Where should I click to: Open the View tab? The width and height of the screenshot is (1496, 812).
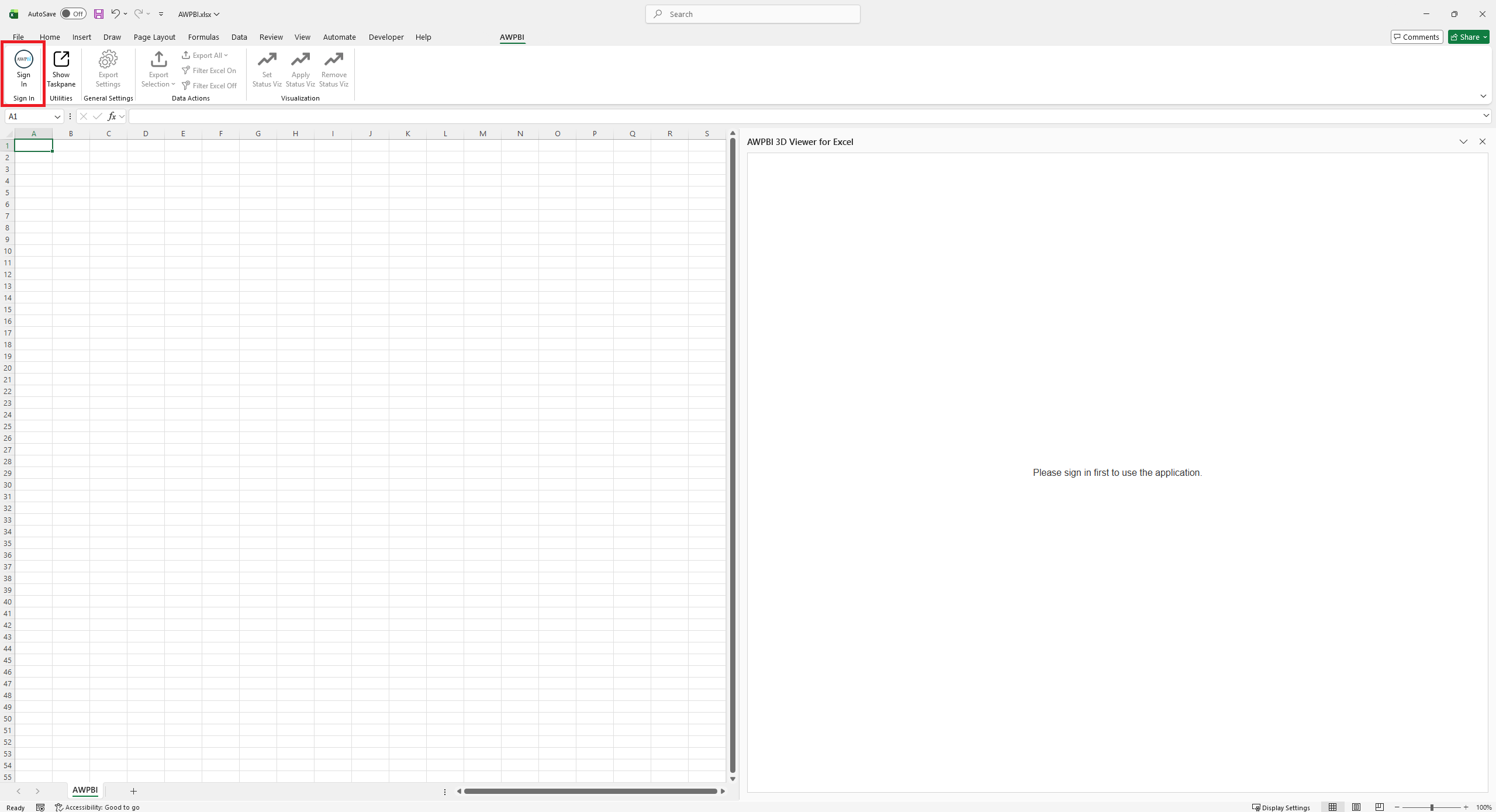click(302, 37)
